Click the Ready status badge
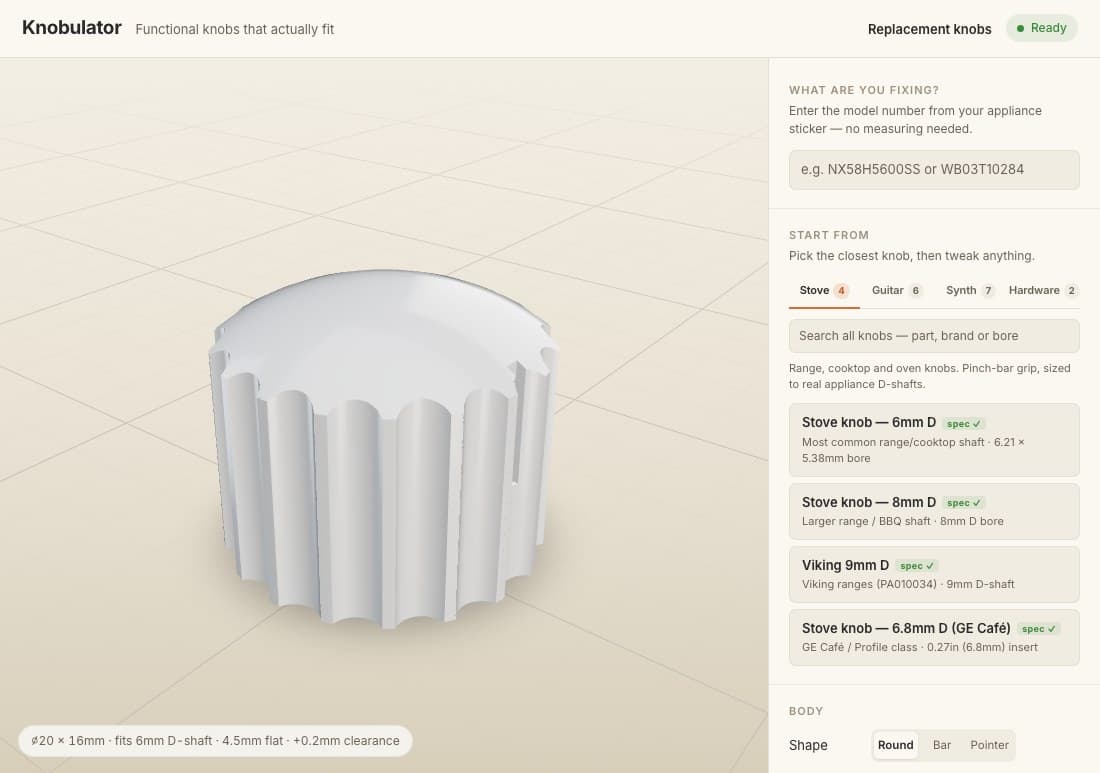The width and height of the screenshot is (1100, 773). tap(1041, 28)
